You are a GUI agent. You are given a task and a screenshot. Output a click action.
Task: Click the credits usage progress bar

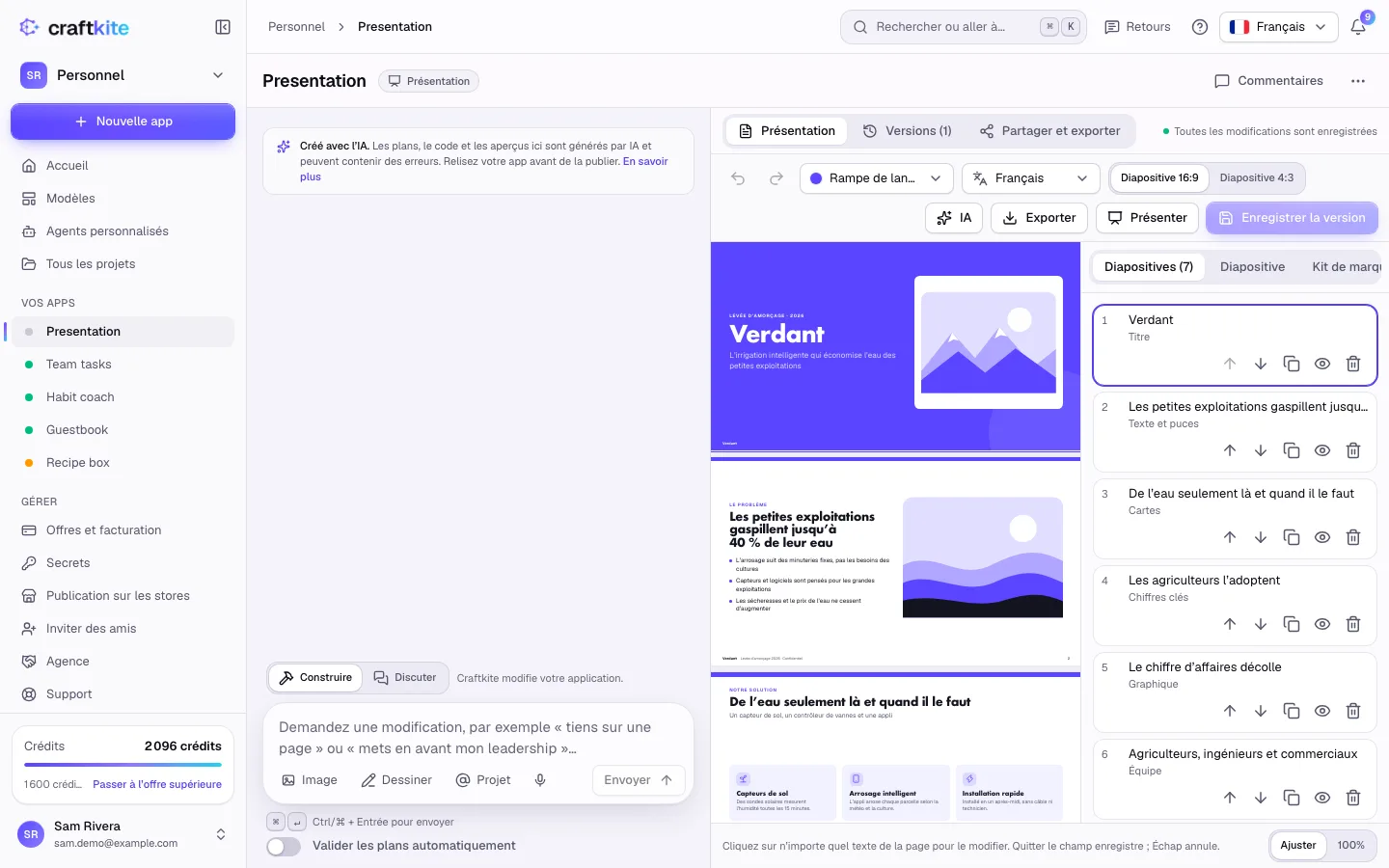pos(123,765)
